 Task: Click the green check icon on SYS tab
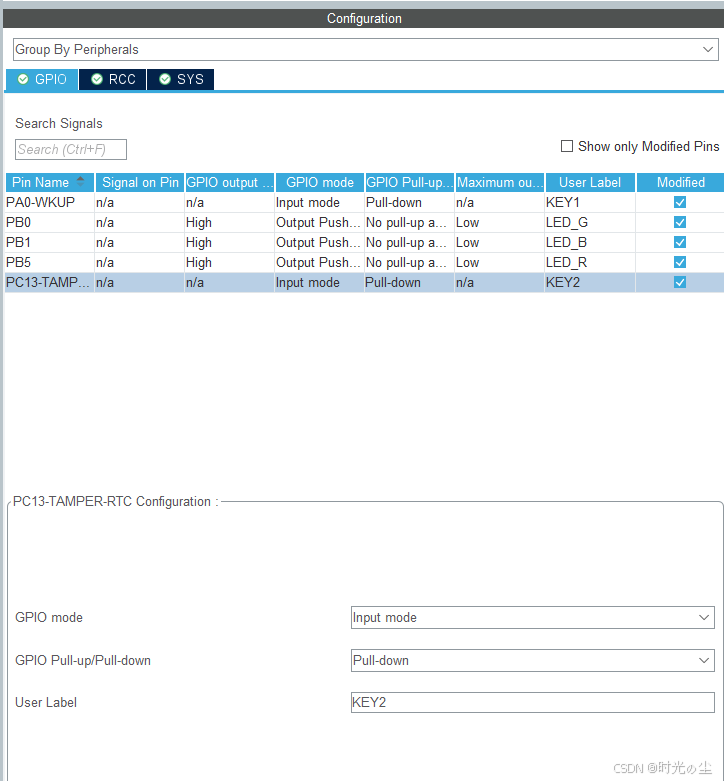click(x=165, y=79)
